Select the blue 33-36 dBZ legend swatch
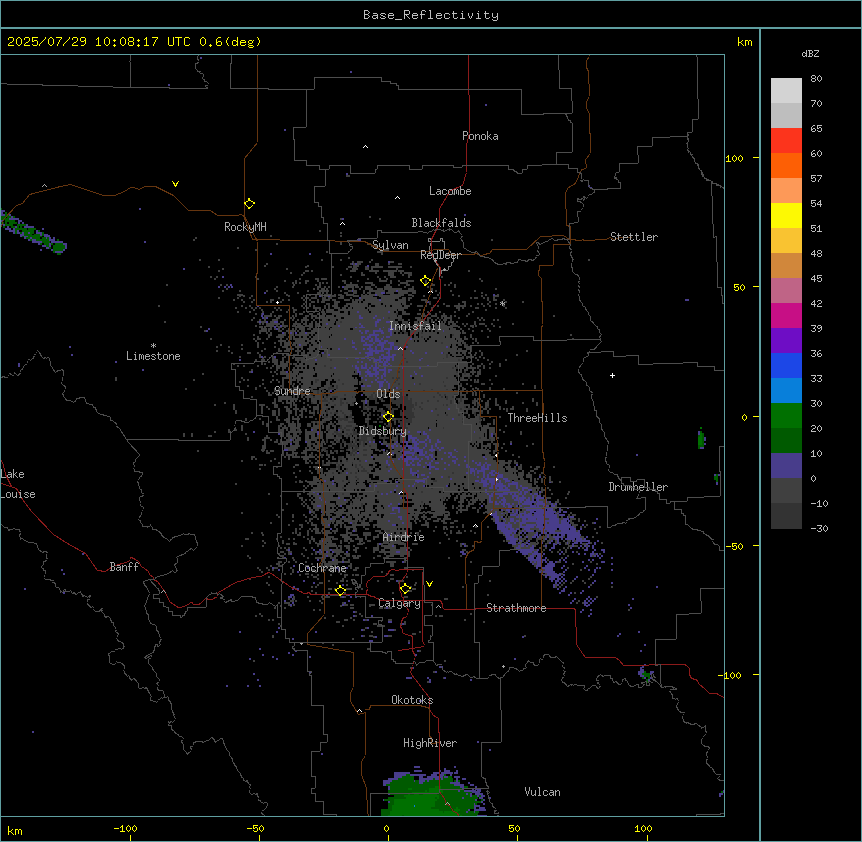The image size is (862, 842). [786, 365]
